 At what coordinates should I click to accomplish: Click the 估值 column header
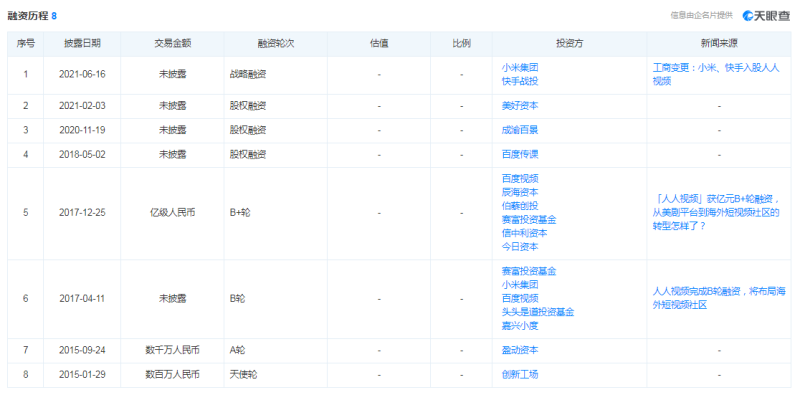(379, 44)
